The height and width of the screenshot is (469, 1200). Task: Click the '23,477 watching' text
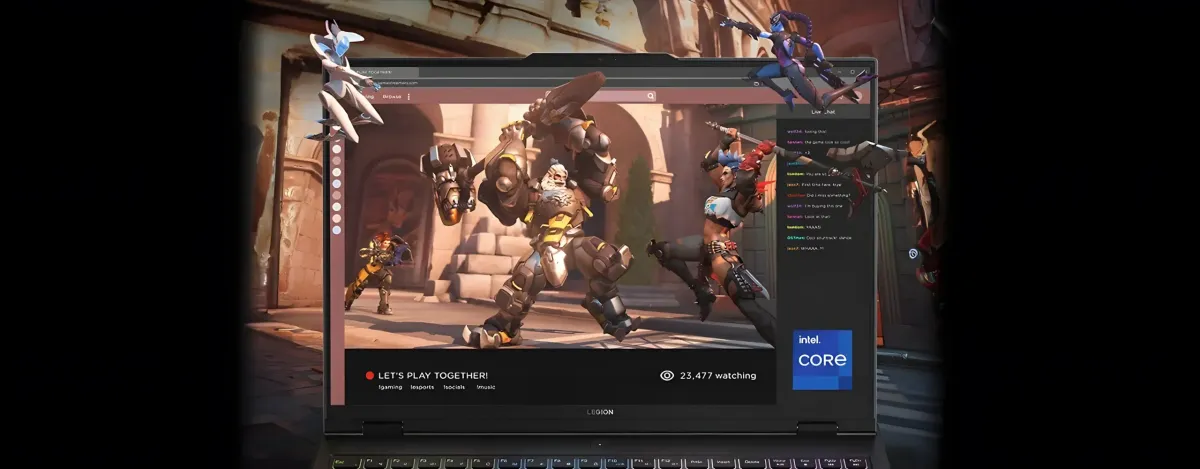(x=718, y=376)
